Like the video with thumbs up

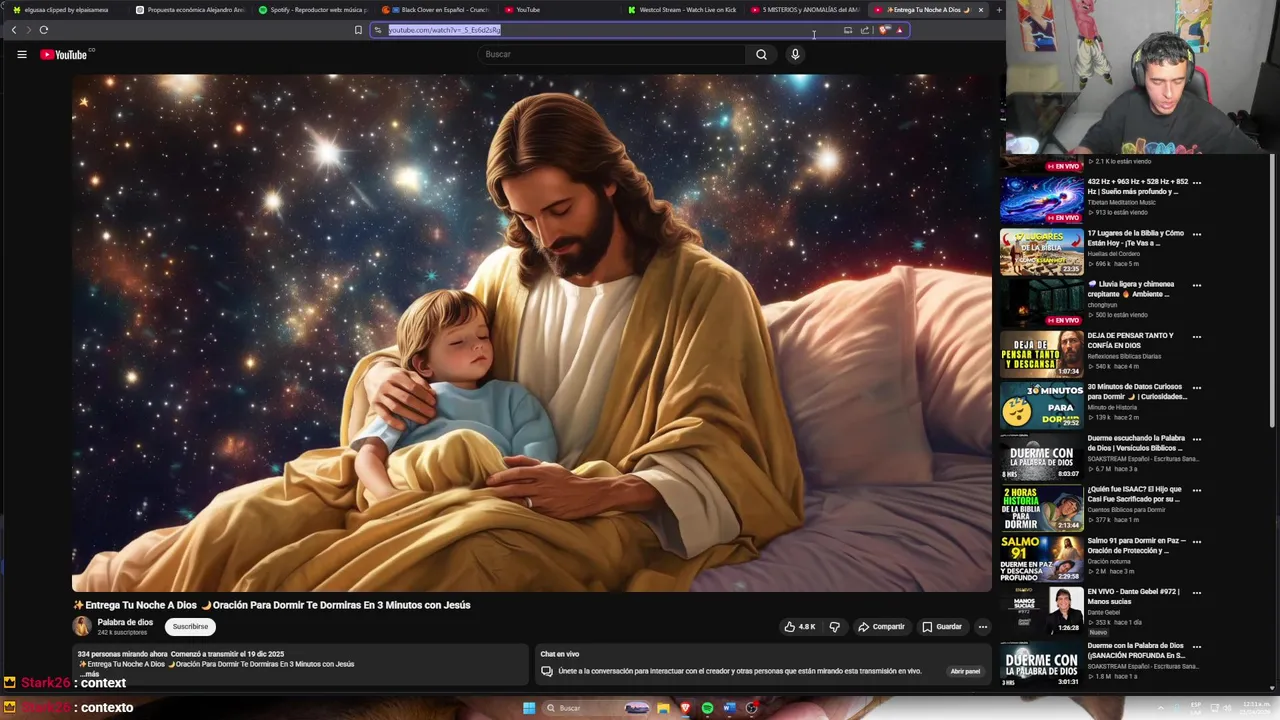[x=799, y=627]
